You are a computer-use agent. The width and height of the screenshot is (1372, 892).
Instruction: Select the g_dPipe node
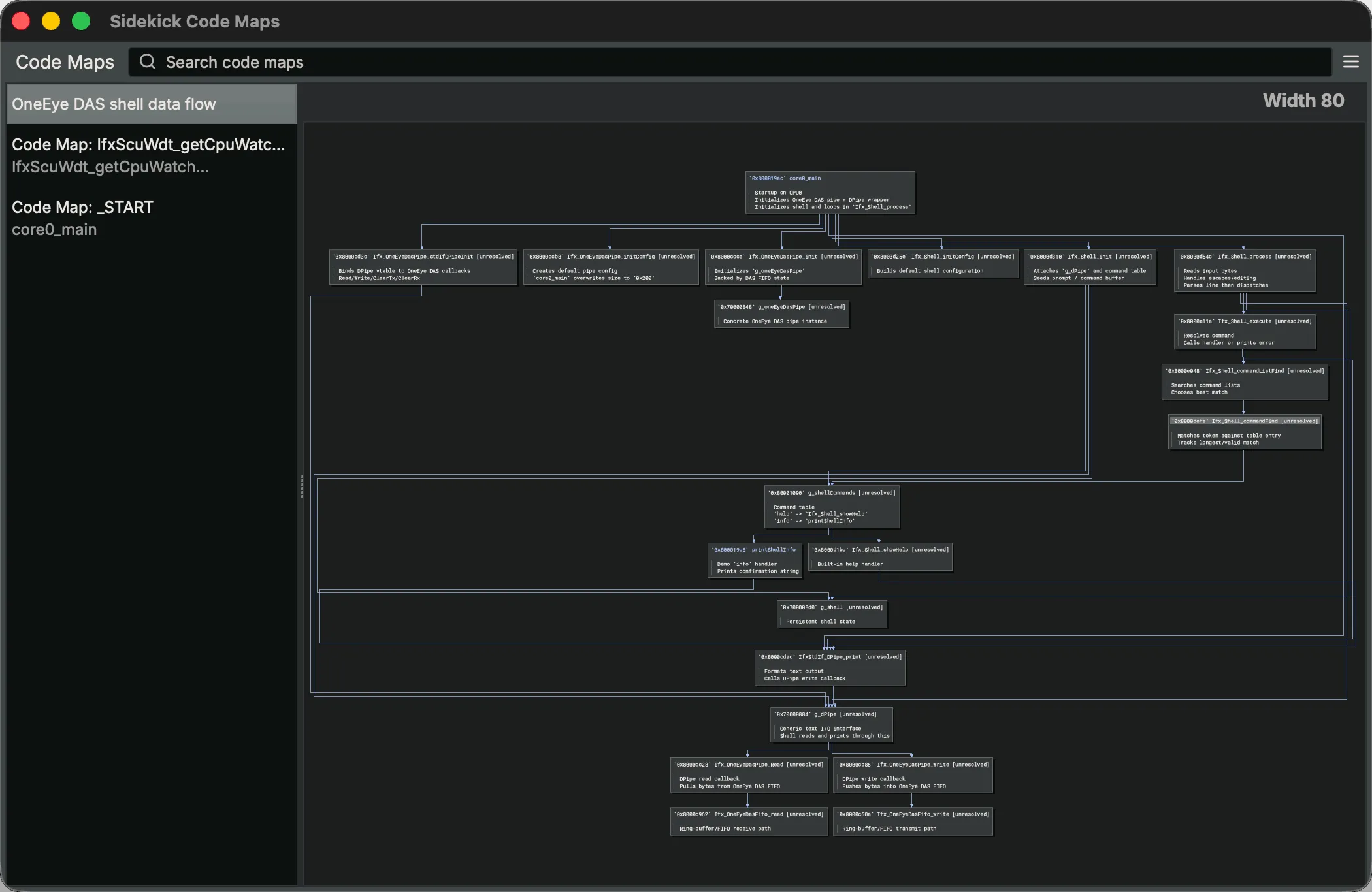[831, 725]
